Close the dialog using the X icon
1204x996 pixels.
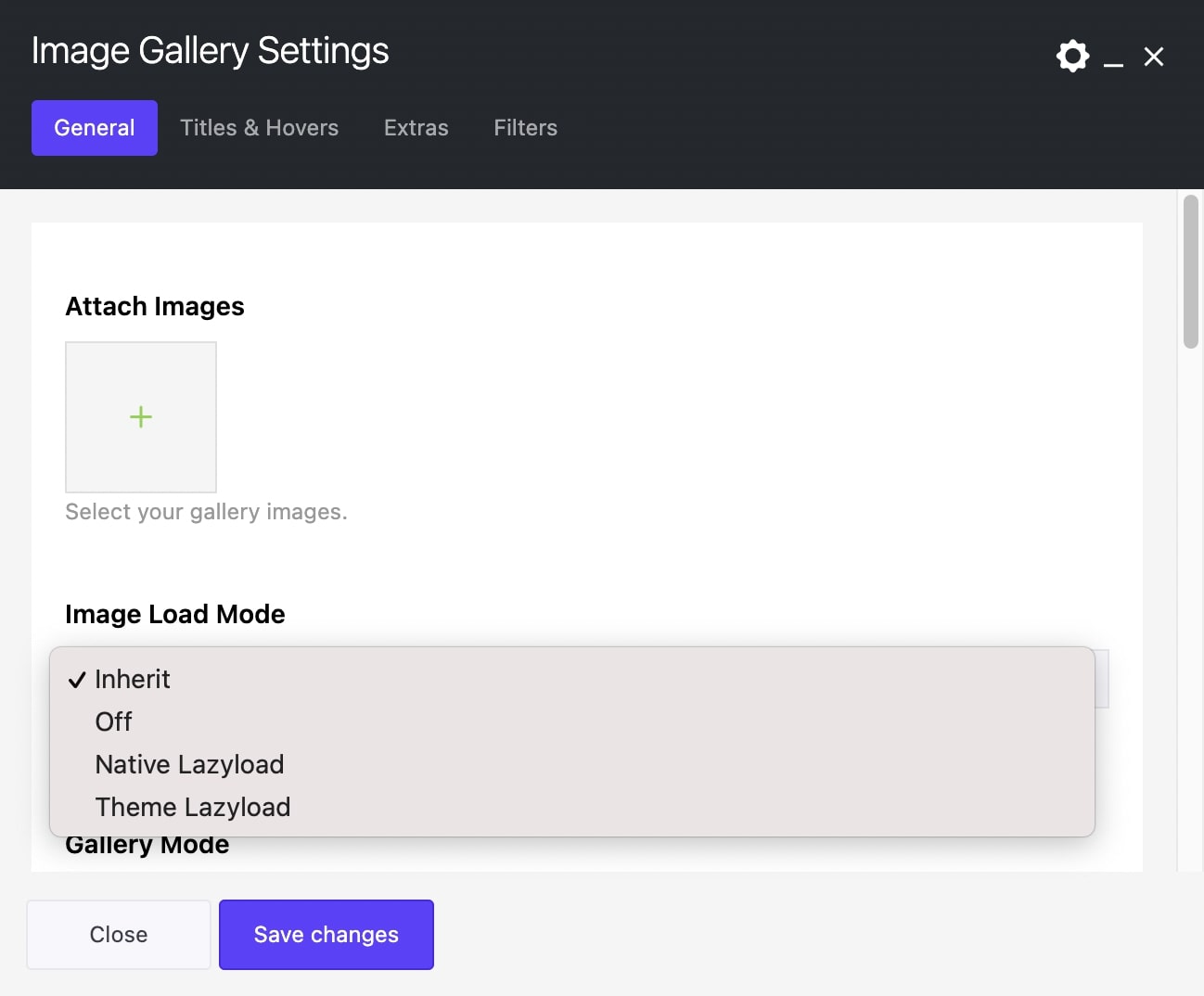tap(1153, 57)
